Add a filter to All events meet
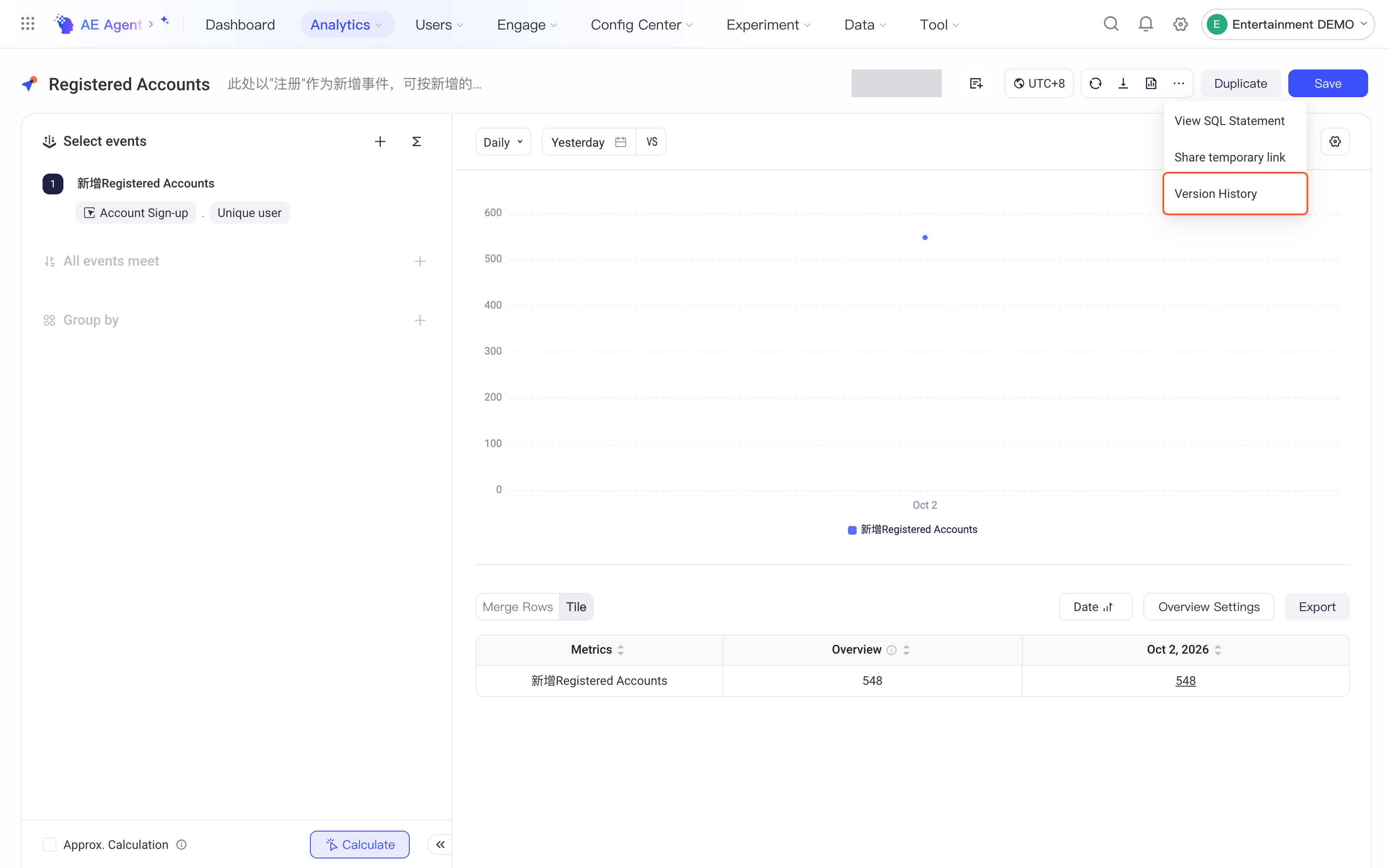Screen dimensions: 1389x868 click(x=420, y=261)
